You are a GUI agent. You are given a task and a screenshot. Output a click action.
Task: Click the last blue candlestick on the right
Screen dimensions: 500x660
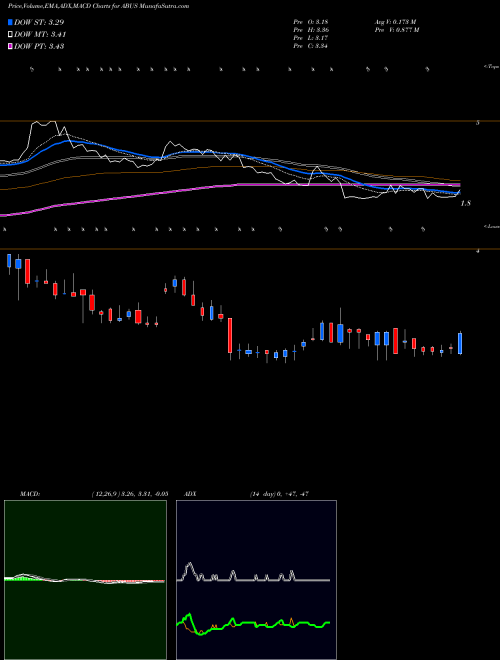tap(460, 343)
